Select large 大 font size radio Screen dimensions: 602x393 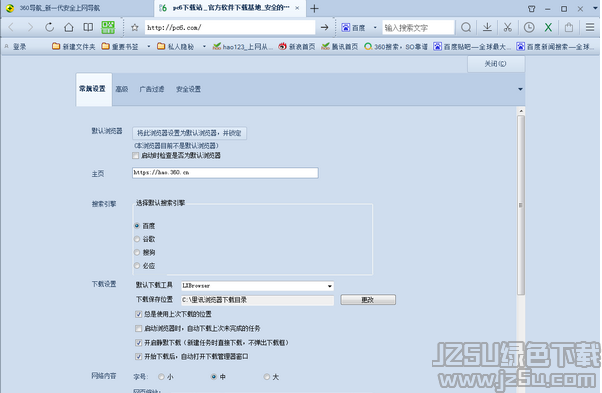coord(267,377)
